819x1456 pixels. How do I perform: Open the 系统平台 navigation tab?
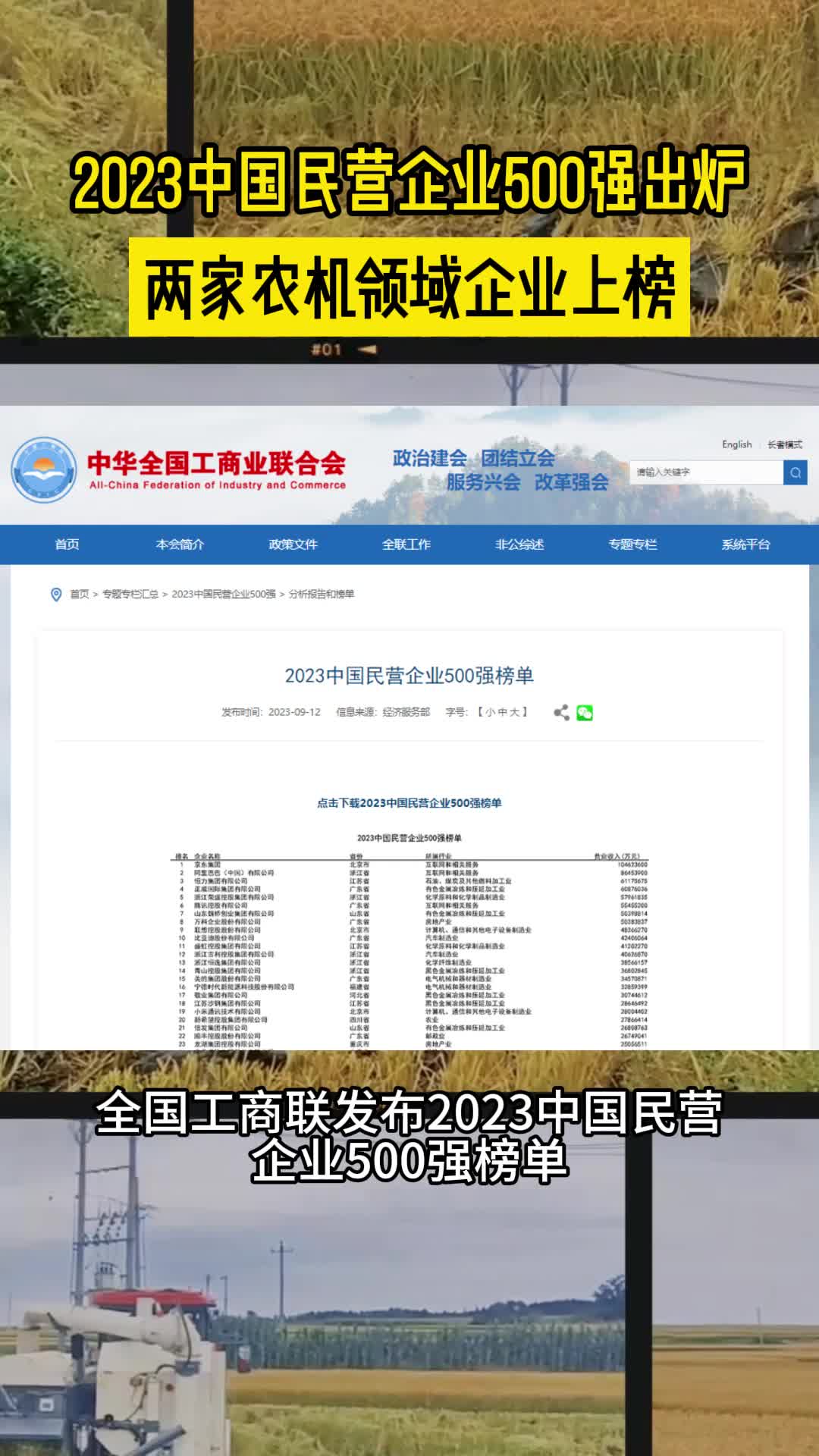(x=745, y=544)
